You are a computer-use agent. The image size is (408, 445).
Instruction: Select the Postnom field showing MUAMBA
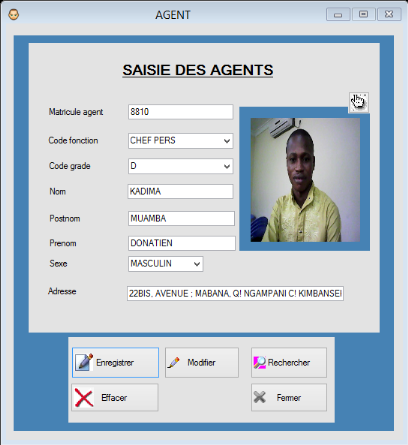(181, 218)
